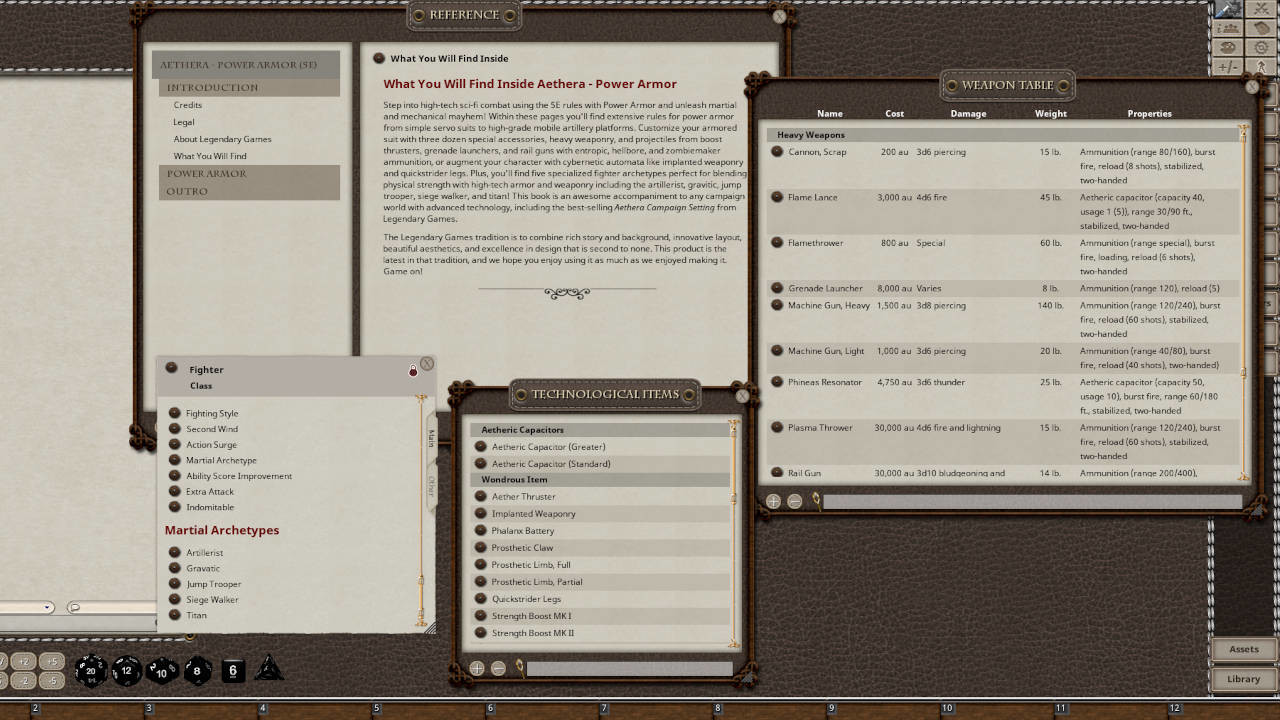Open the Assets panel
Screen dimensions: 1280x720
point(1242,648)
